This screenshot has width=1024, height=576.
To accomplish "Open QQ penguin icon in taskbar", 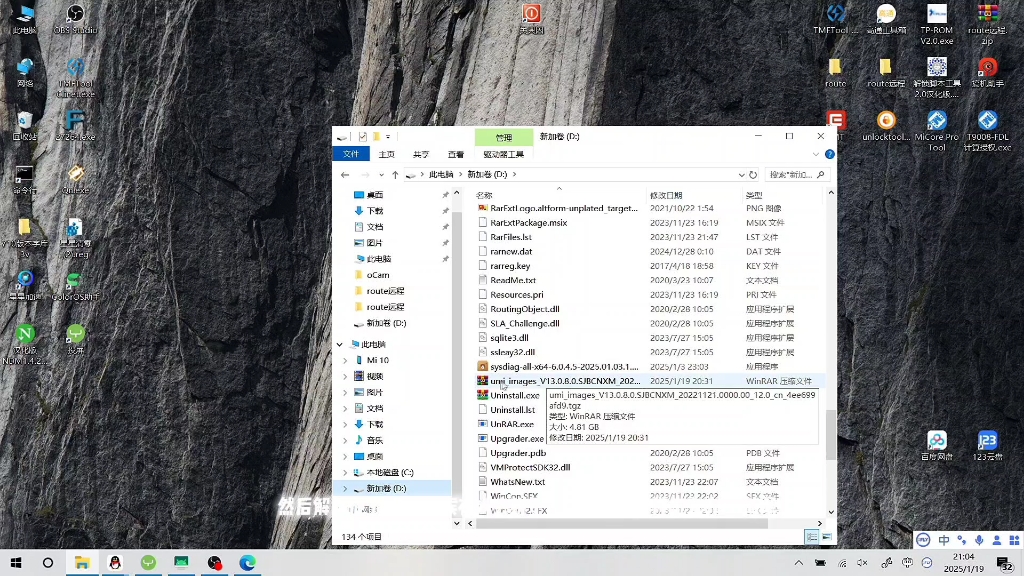I will [115, 562].
